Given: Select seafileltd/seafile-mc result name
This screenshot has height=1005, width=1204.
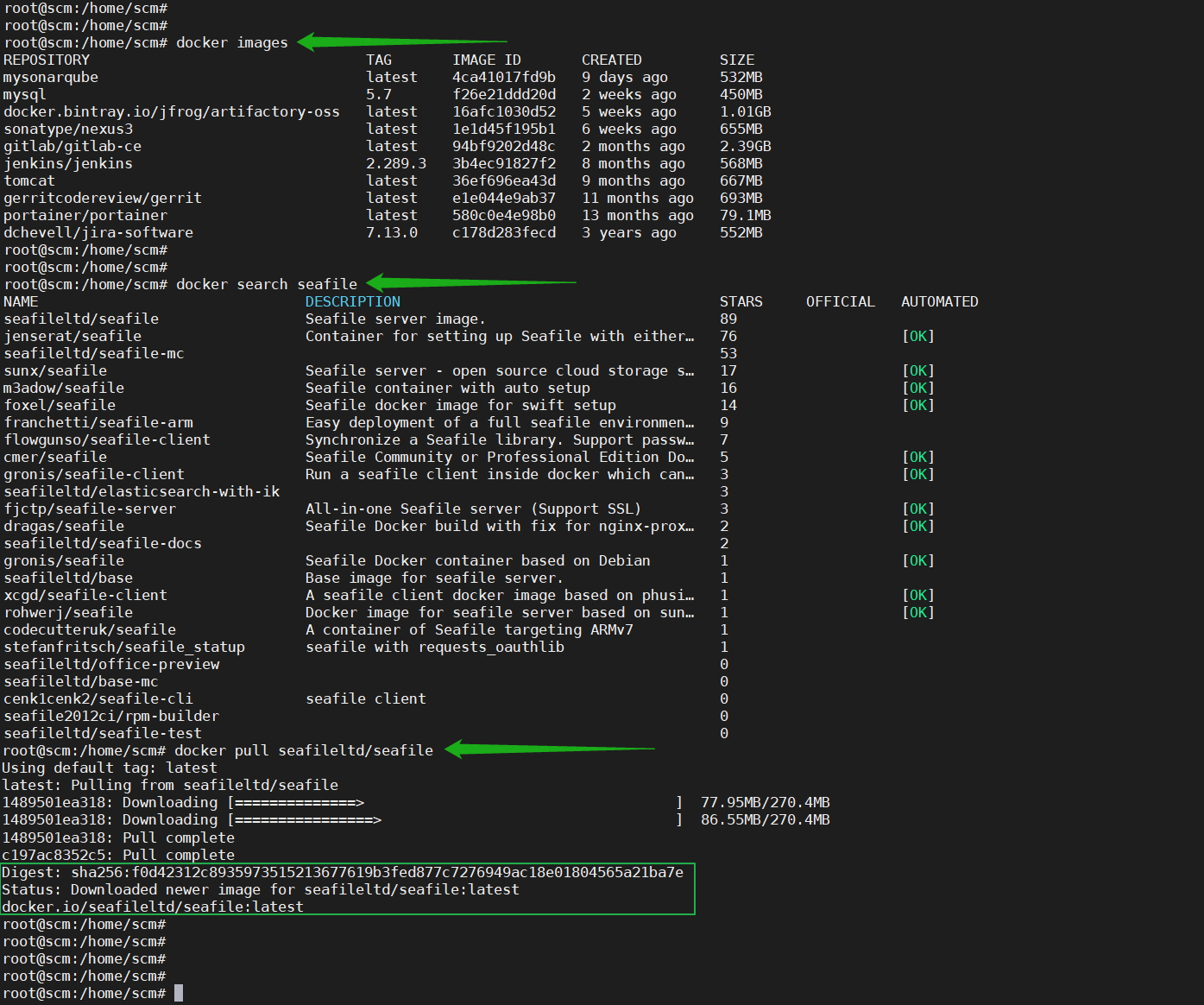Looking at the screenshot, I should coord(94,353).
